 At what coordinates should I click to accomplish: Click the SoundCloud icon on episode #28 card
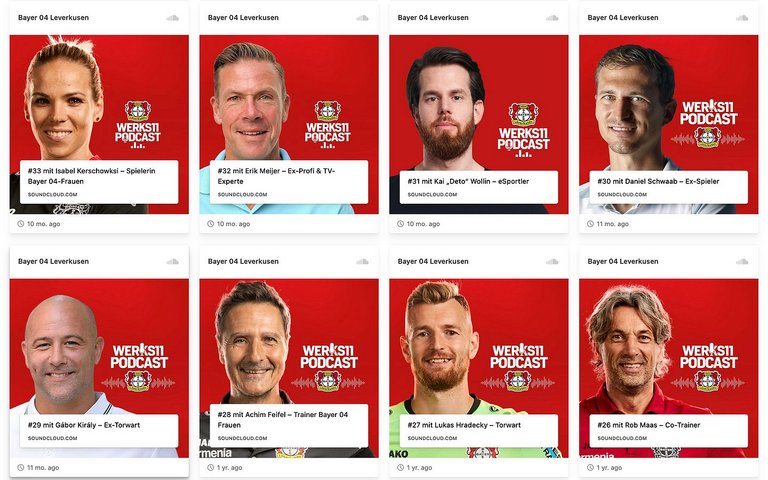click(x=362, y=262)
